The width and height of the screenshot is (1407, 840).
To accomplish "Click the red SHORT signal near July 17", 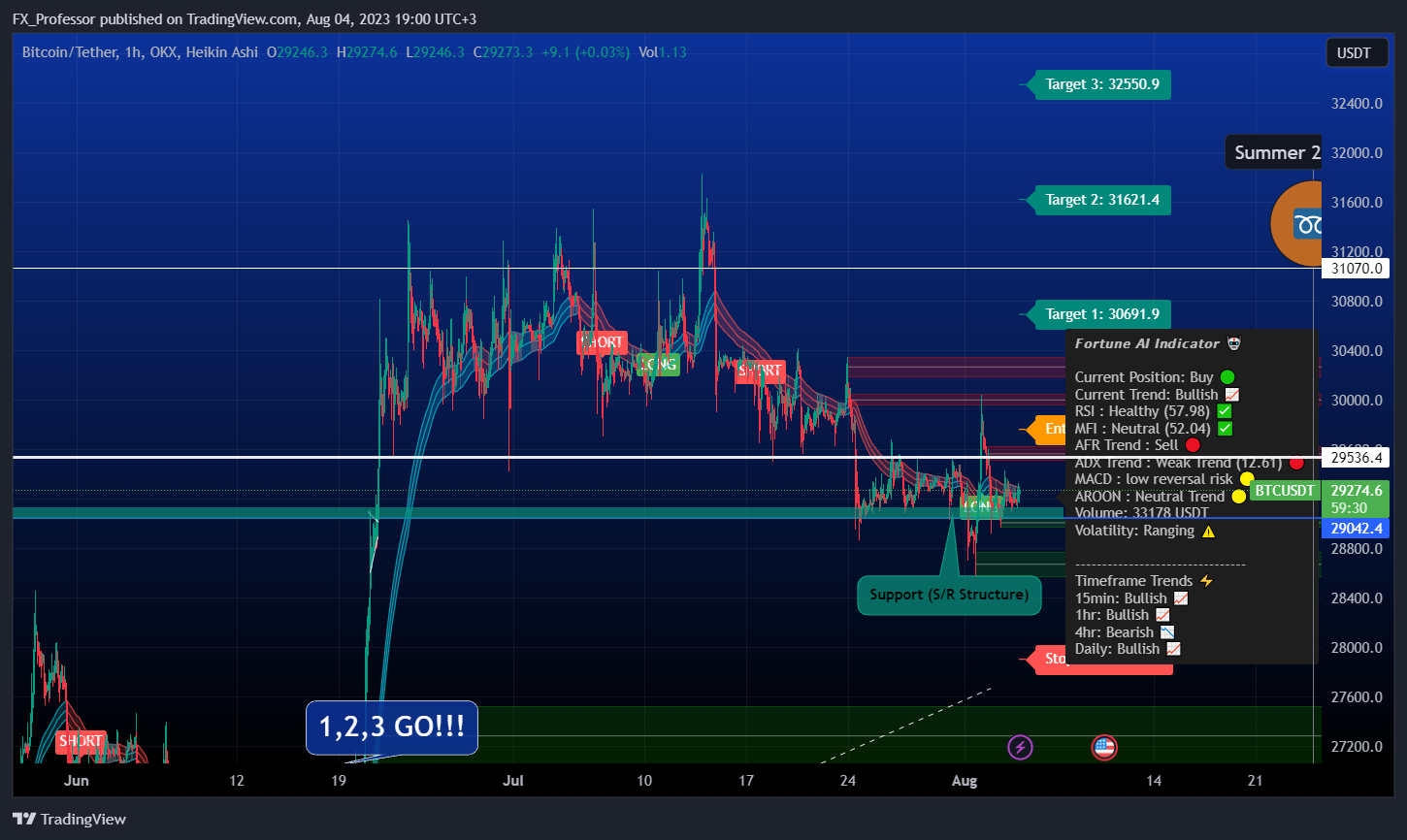I will (x=760, y=371).
